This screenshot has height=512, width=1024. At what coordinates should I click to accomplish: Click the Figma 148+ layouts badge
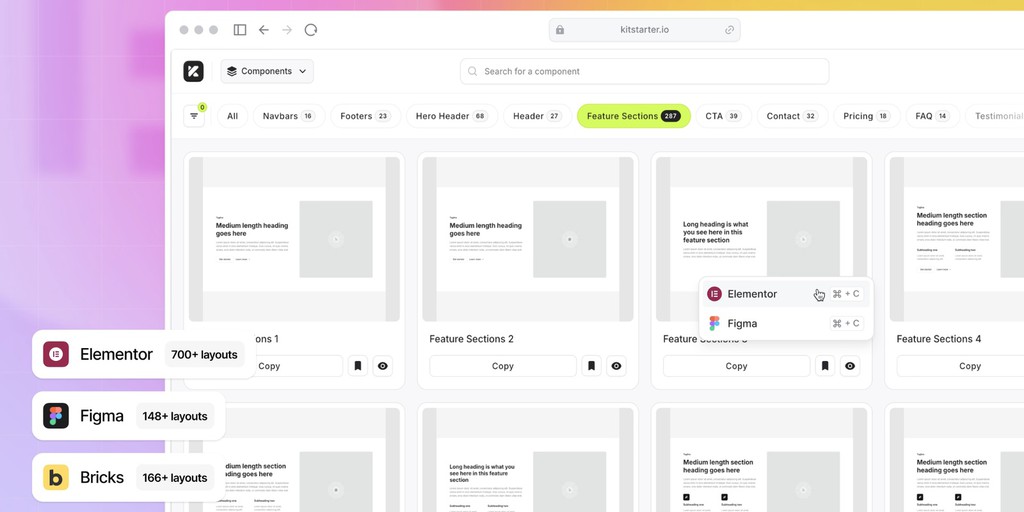129,416
